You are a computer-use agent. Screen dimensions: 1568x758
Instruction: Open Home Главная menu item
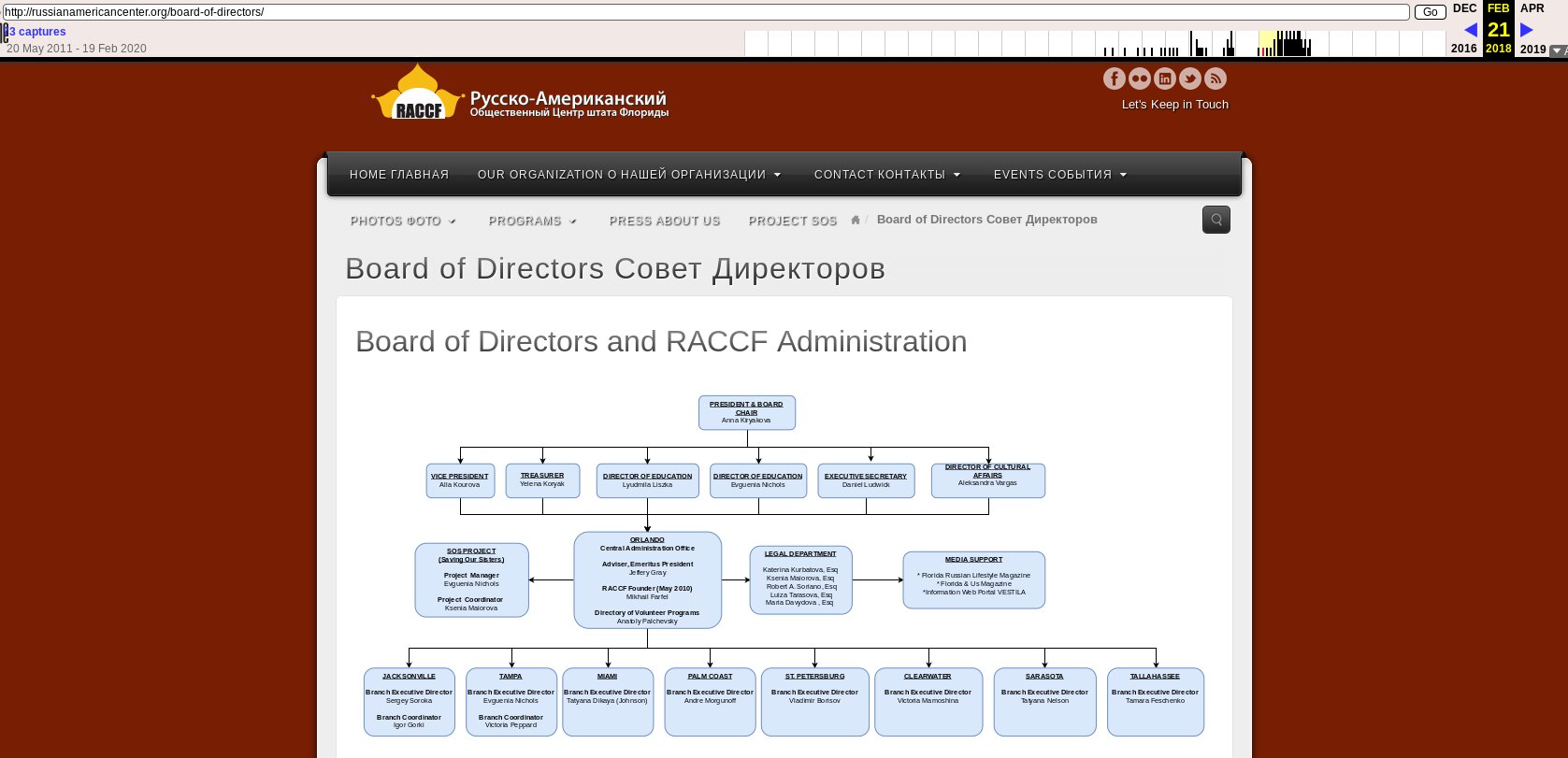coord(399,175)
